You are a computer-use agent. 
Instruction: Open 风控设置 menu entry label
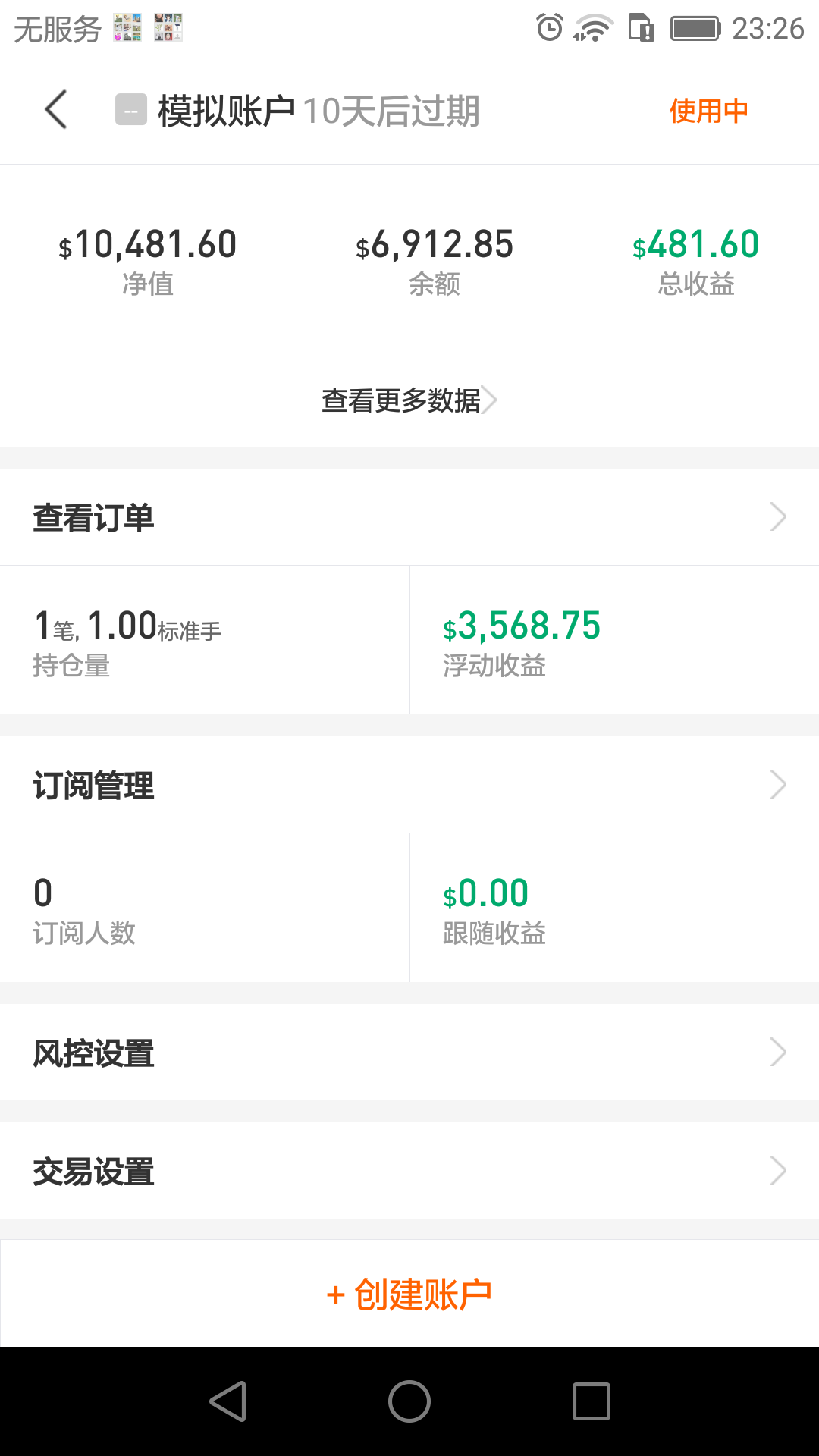click(x=94, y=1053)
